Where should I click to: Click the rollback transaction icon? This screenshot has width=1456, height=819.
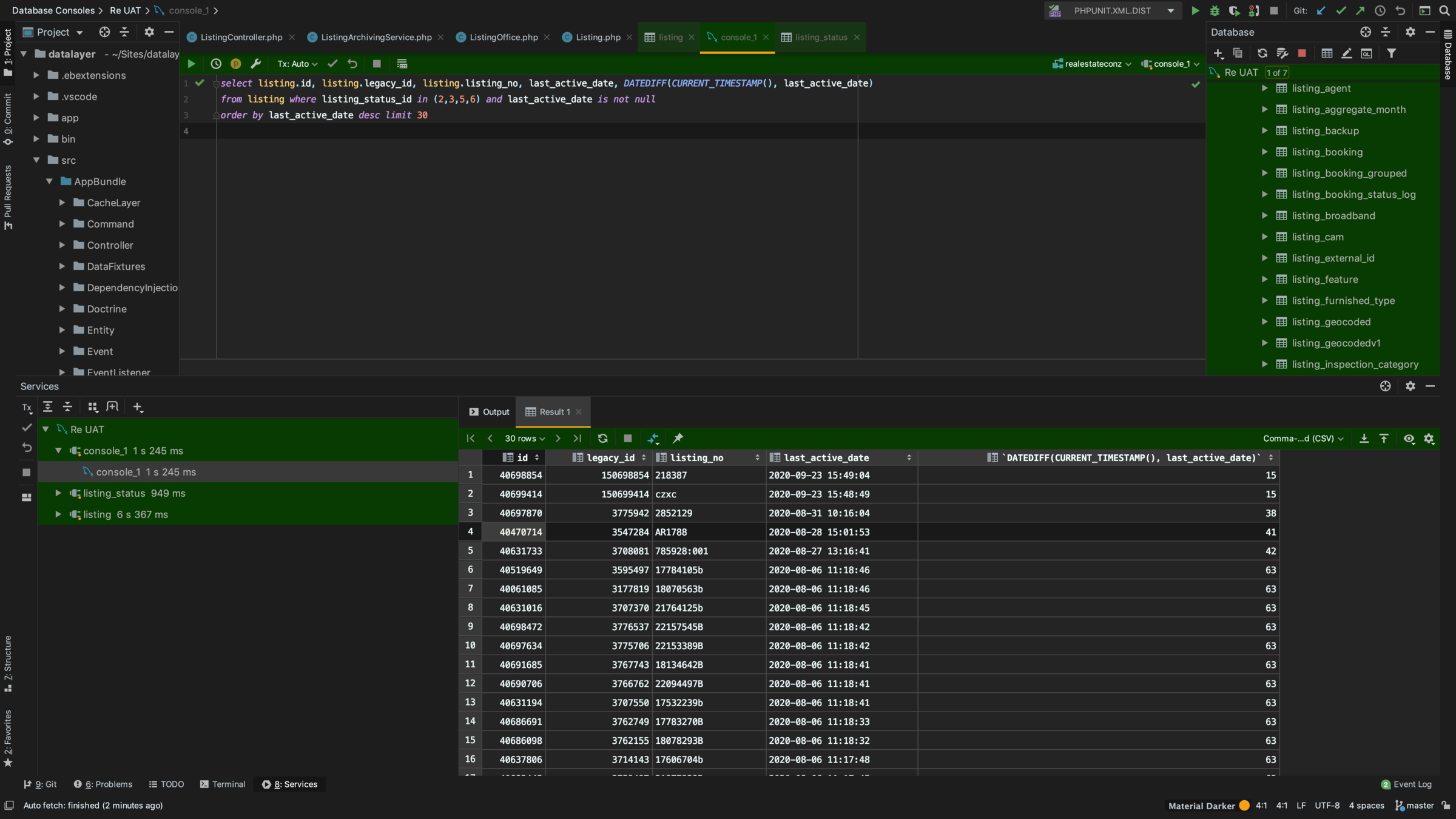point(352,64)
